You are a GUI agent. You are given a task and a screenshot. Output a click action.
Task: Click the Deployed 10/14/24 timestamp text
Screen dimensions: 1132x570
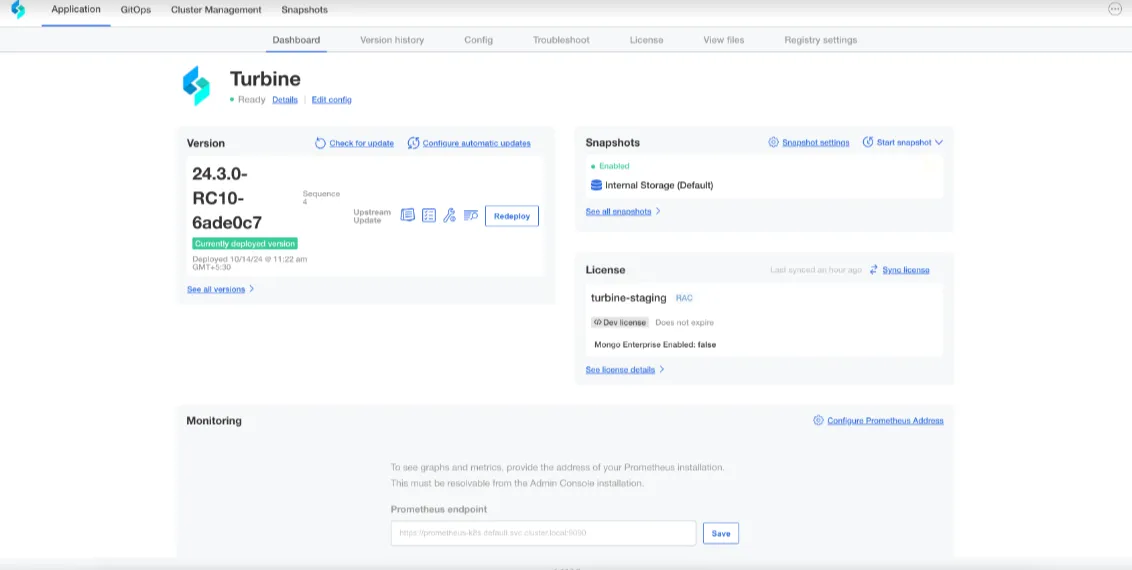click(x=250, y=263)
